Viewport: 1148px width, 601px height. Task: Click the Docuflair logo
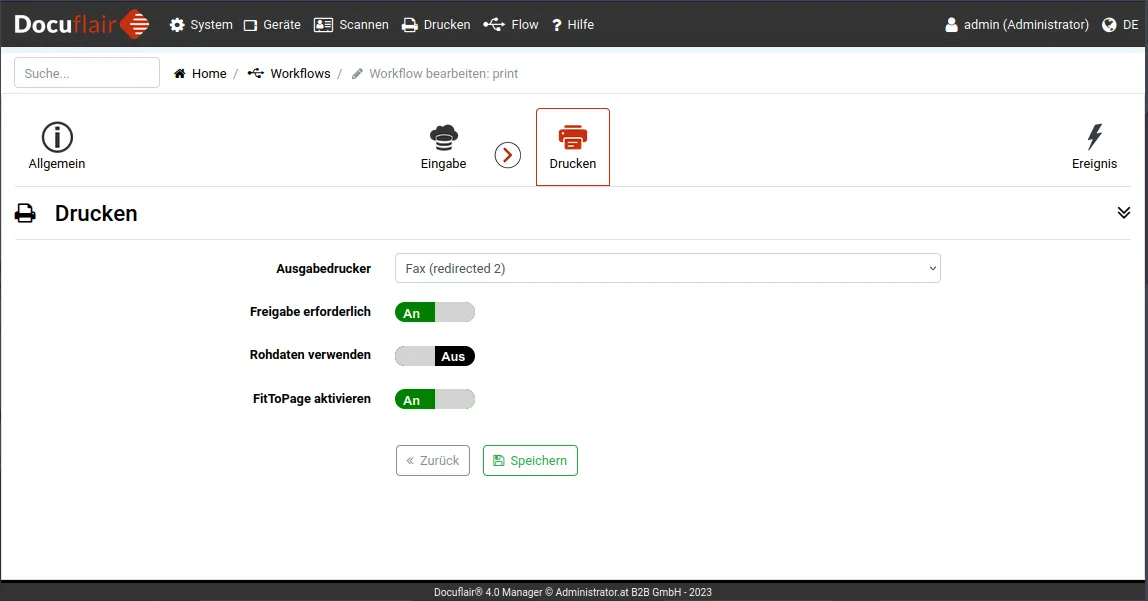coord(81,24)
